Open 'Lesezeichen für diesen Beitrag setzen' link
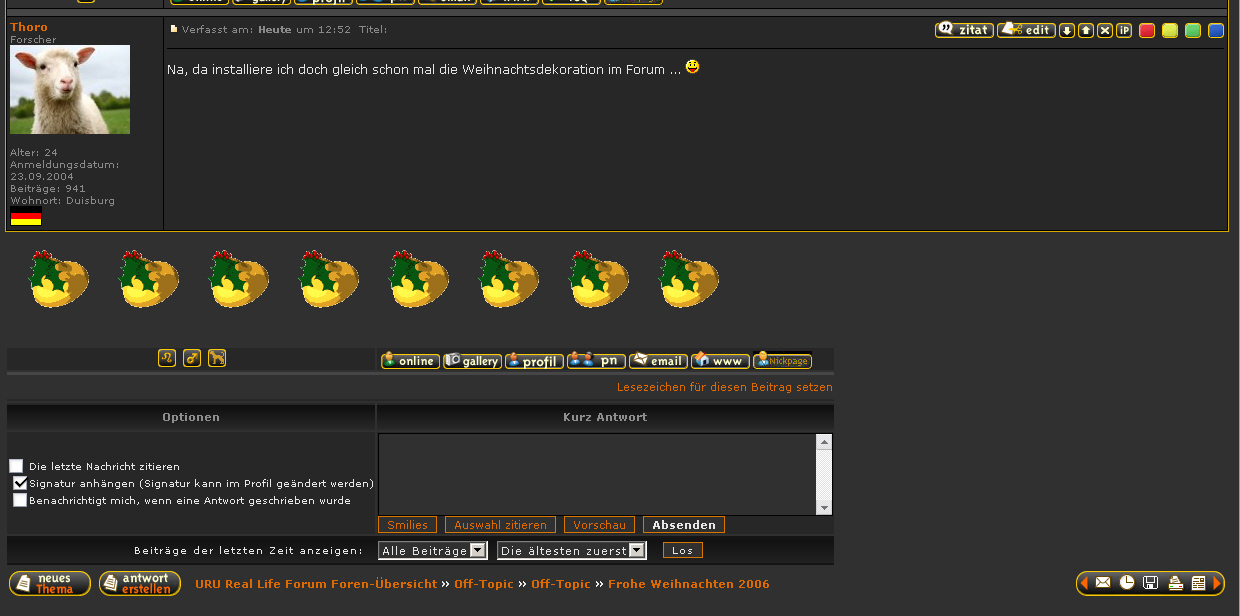This screenshot has height=616, width=1240. click(x=724, y=387)
